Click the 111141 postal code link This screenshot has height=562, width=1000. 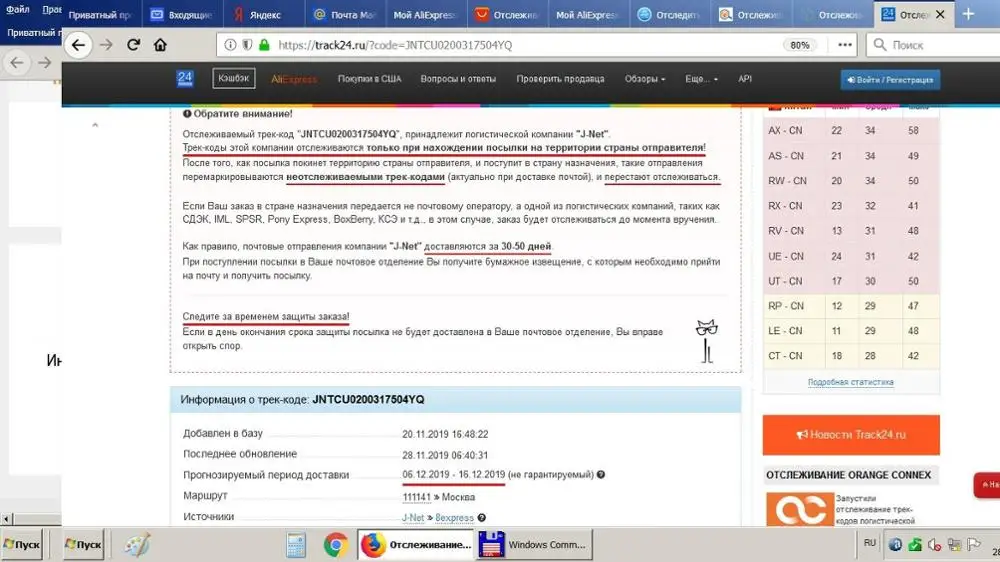(416, 497)
